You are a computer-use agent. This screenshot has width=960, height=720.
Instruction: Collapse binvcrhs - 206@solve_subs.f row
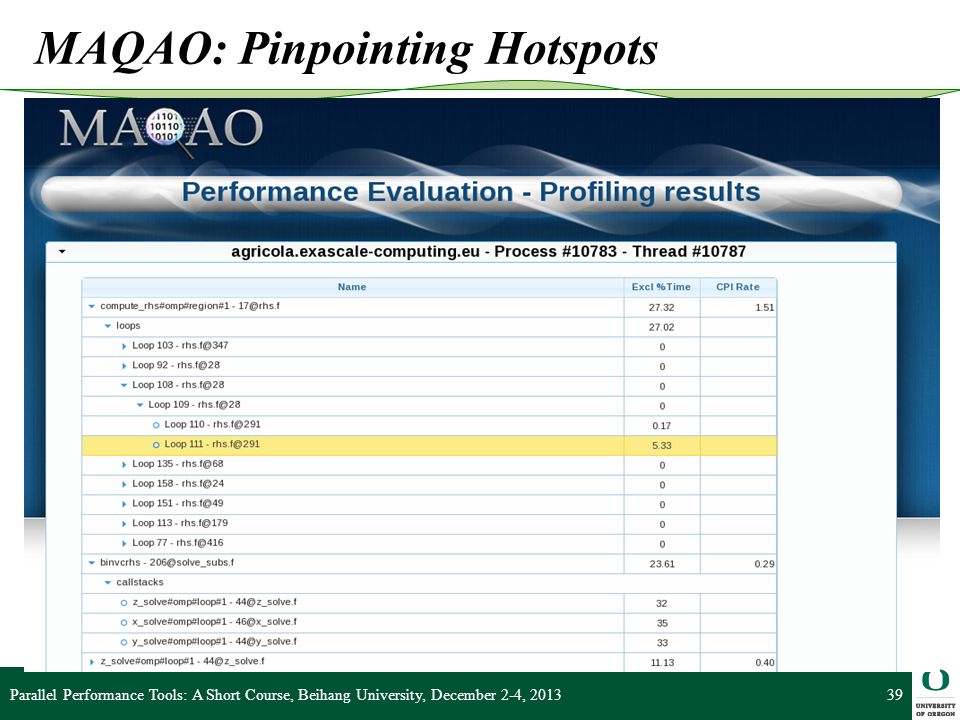tap(92, 563)
